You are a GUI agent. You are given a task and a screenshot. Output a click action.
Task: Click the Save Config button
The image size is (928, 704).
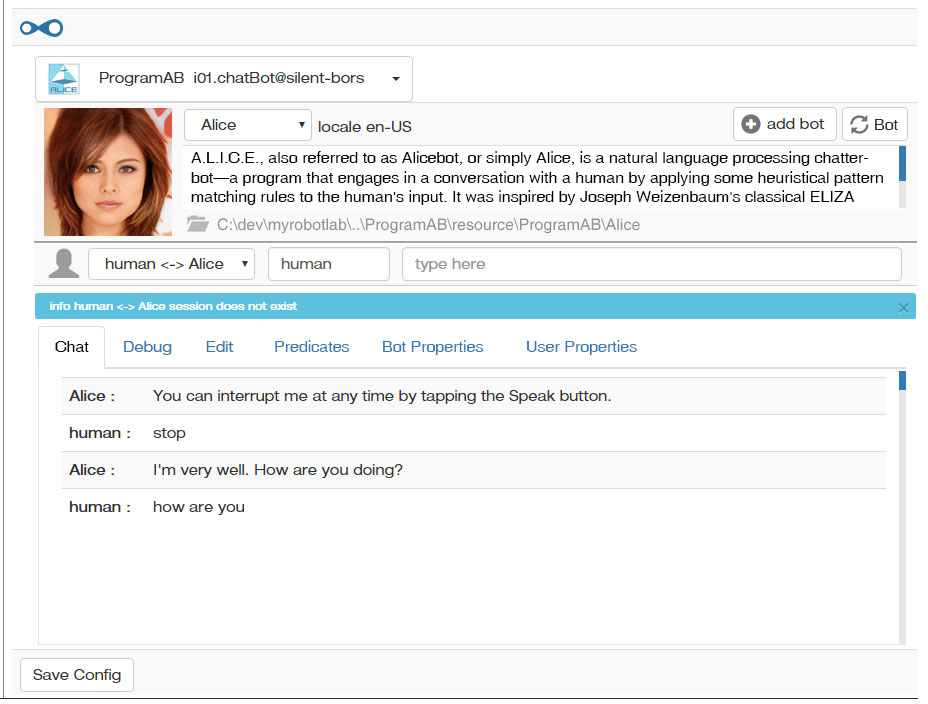(x=77, y=675)
